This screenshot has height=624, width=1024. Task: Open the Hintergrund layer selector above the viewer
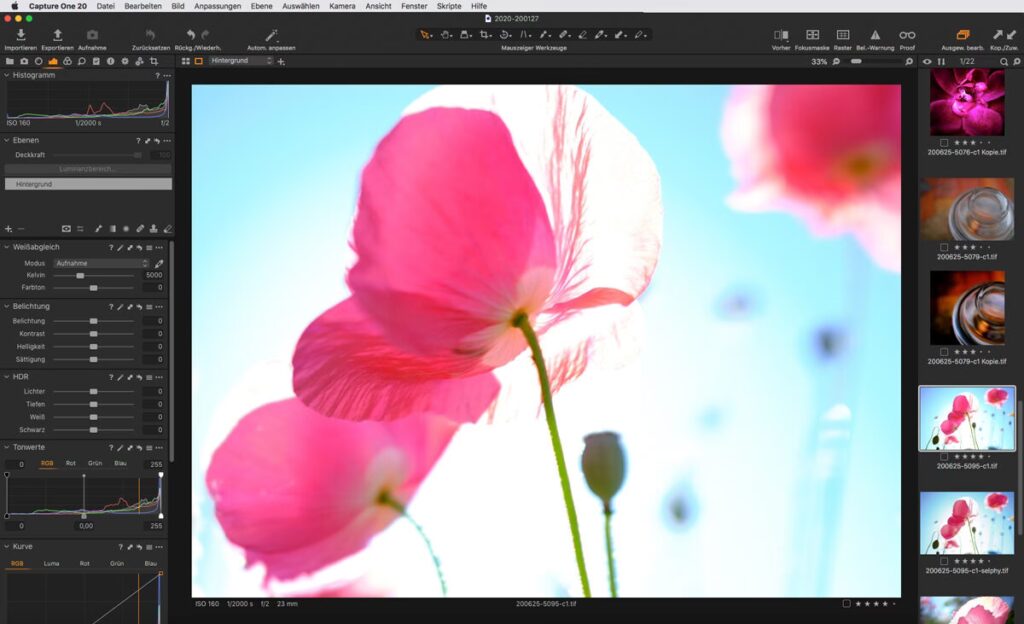[x=241, y=61]
